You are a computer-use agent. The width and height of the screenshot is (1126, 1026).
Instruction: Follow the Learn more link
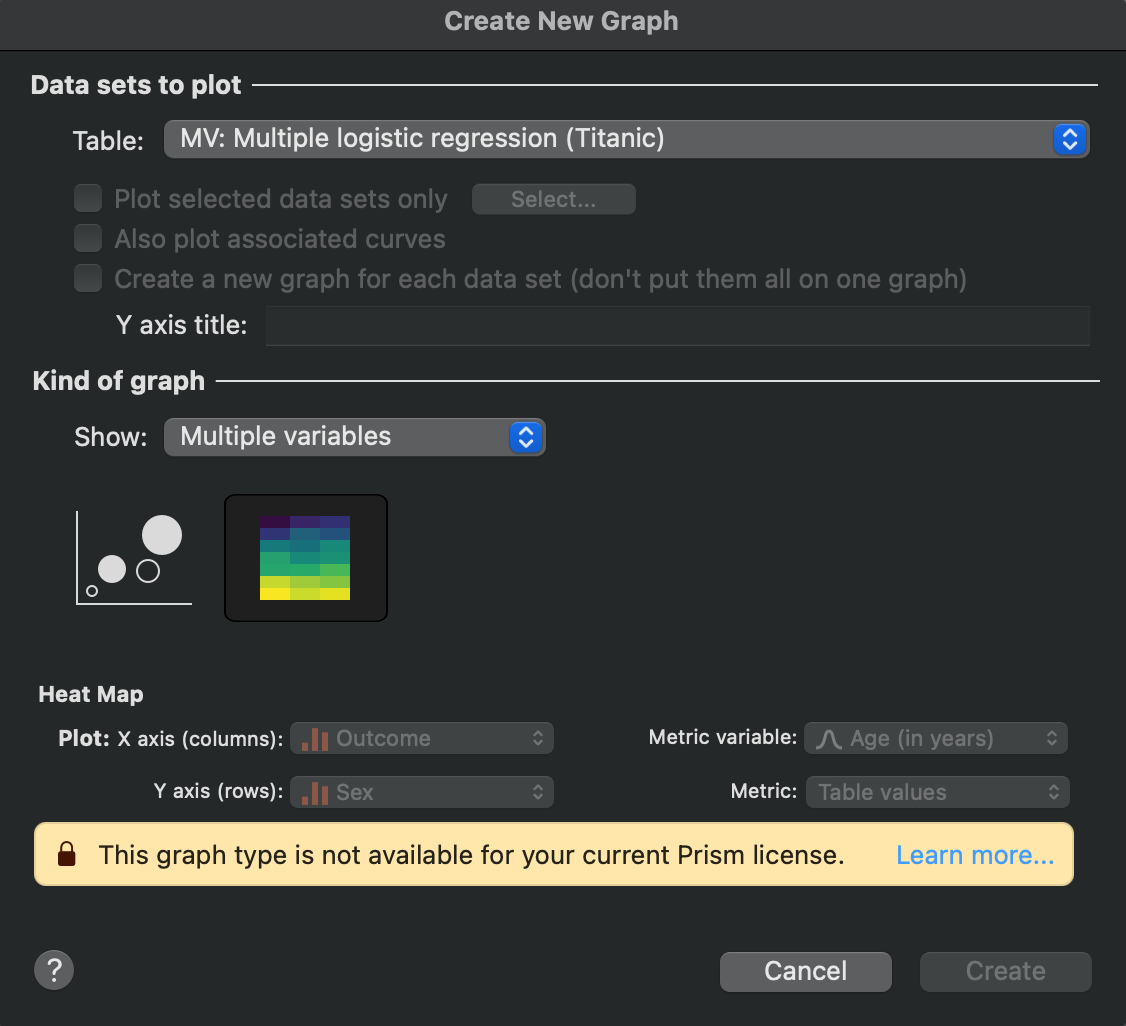point(975,855)
